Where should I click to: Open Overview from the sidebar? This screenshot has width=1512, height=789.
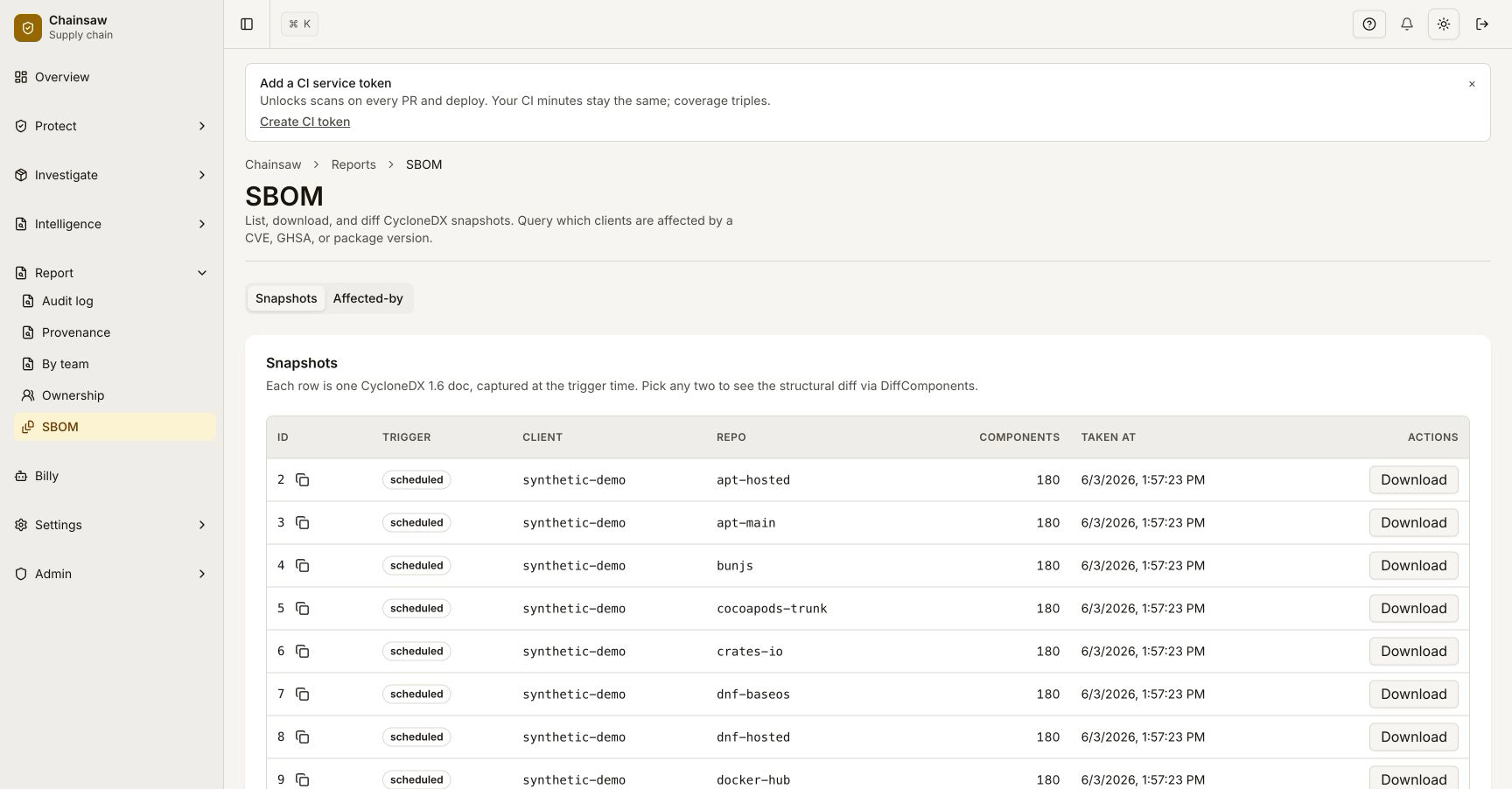point(112,77)
